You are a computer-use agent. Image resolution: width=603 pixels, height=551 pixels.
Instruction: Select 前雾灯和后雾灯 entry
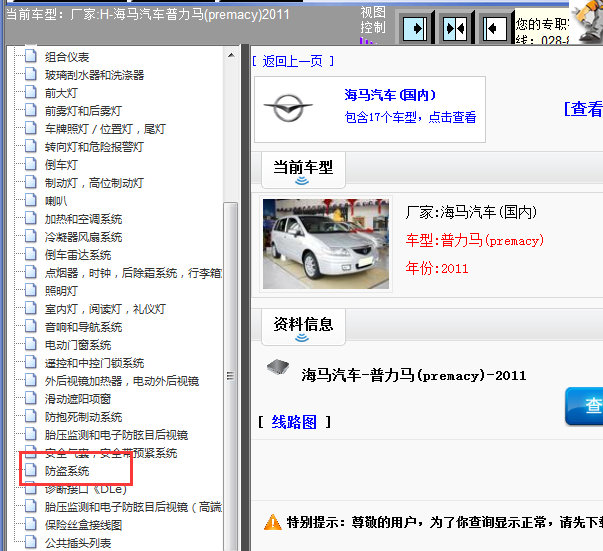pos(83,111)
